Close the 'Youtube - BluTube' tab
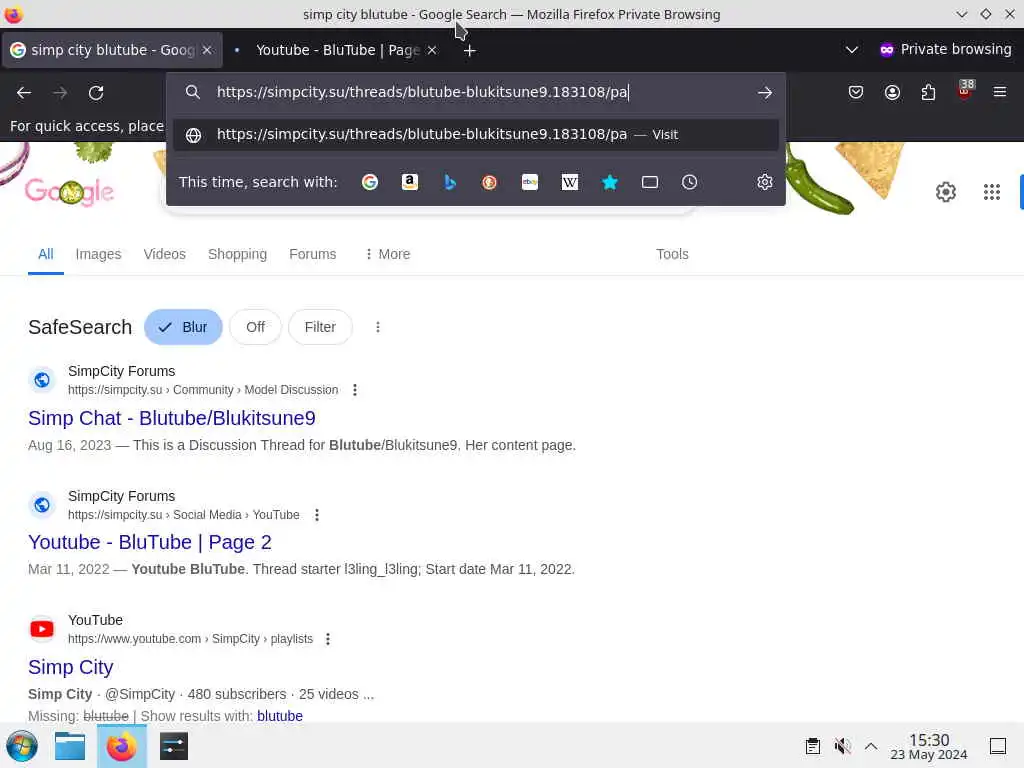The image size is (1024, 768). point(432,50)
